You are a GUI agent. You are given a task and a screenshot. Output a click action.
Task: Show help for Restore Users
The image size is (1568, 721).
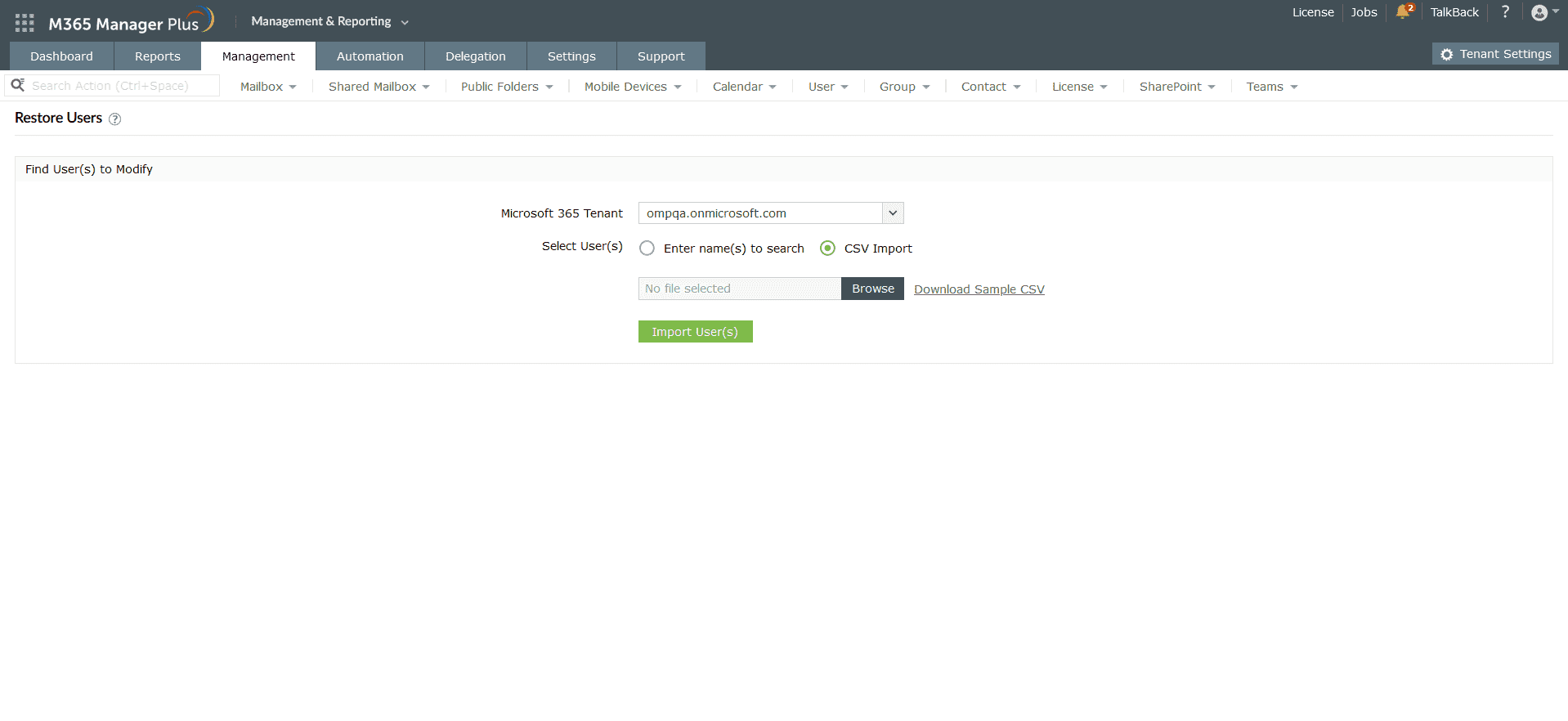[x=115, y=119]
